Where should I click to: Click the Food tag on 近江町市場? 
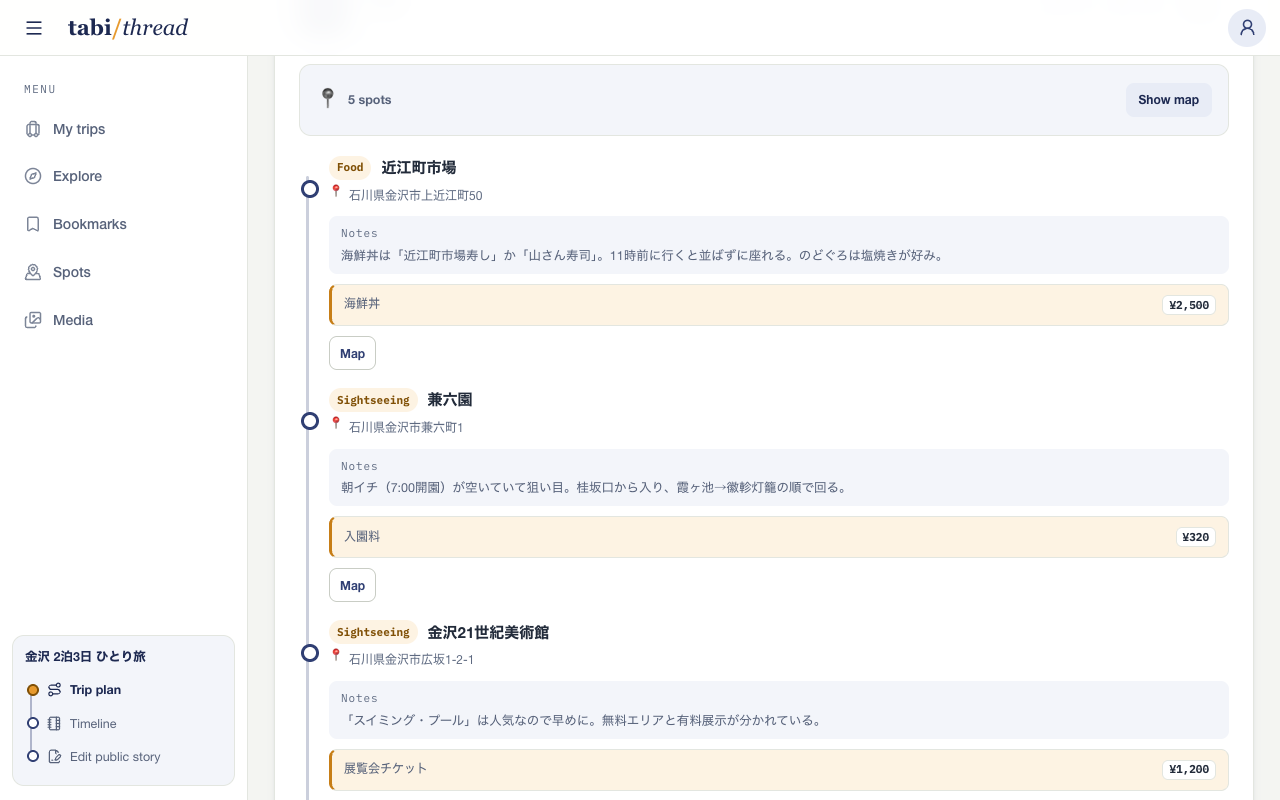[350, 168]
